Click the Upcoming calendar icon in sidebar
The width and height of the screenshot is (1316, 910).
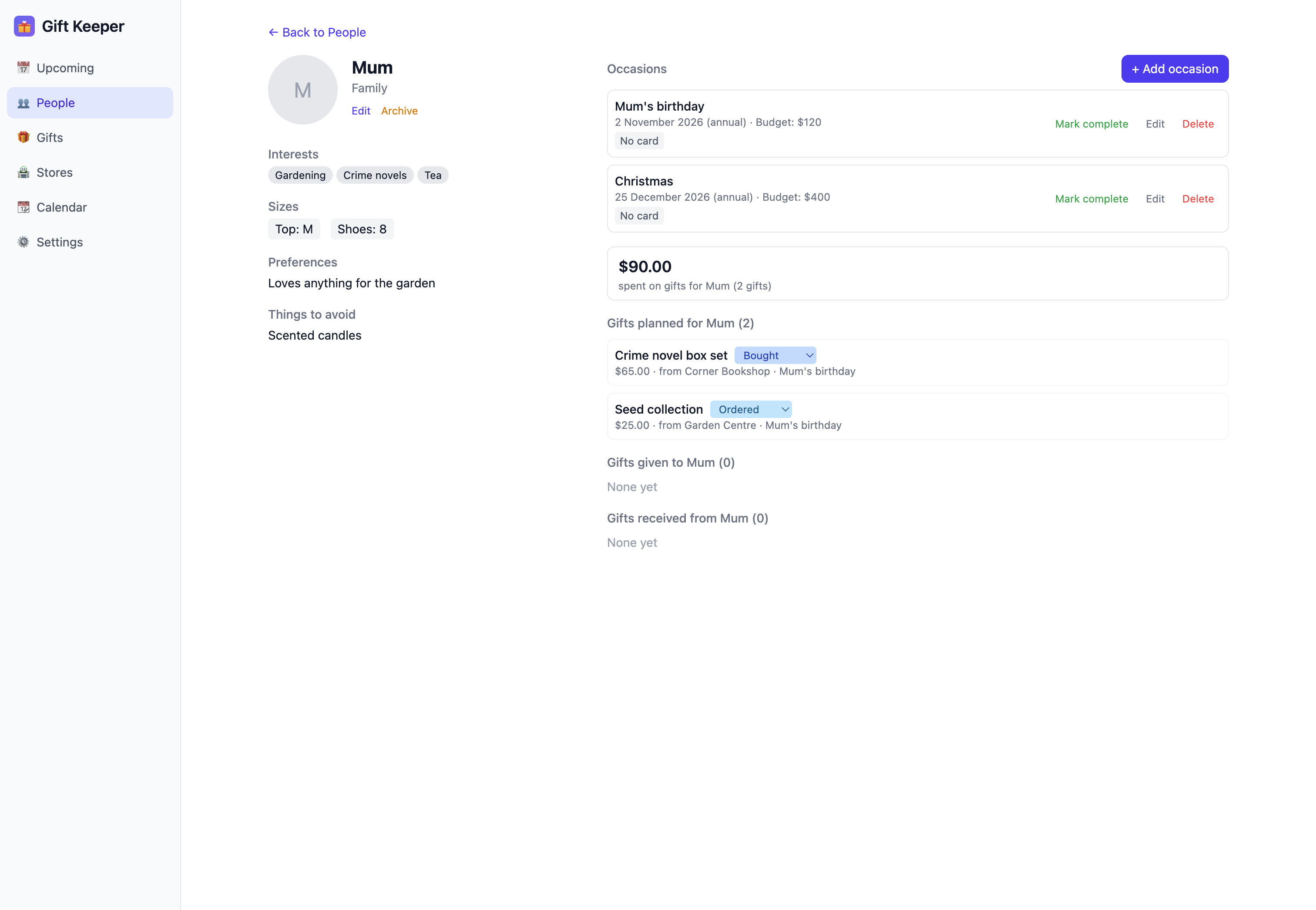point(23,68)
